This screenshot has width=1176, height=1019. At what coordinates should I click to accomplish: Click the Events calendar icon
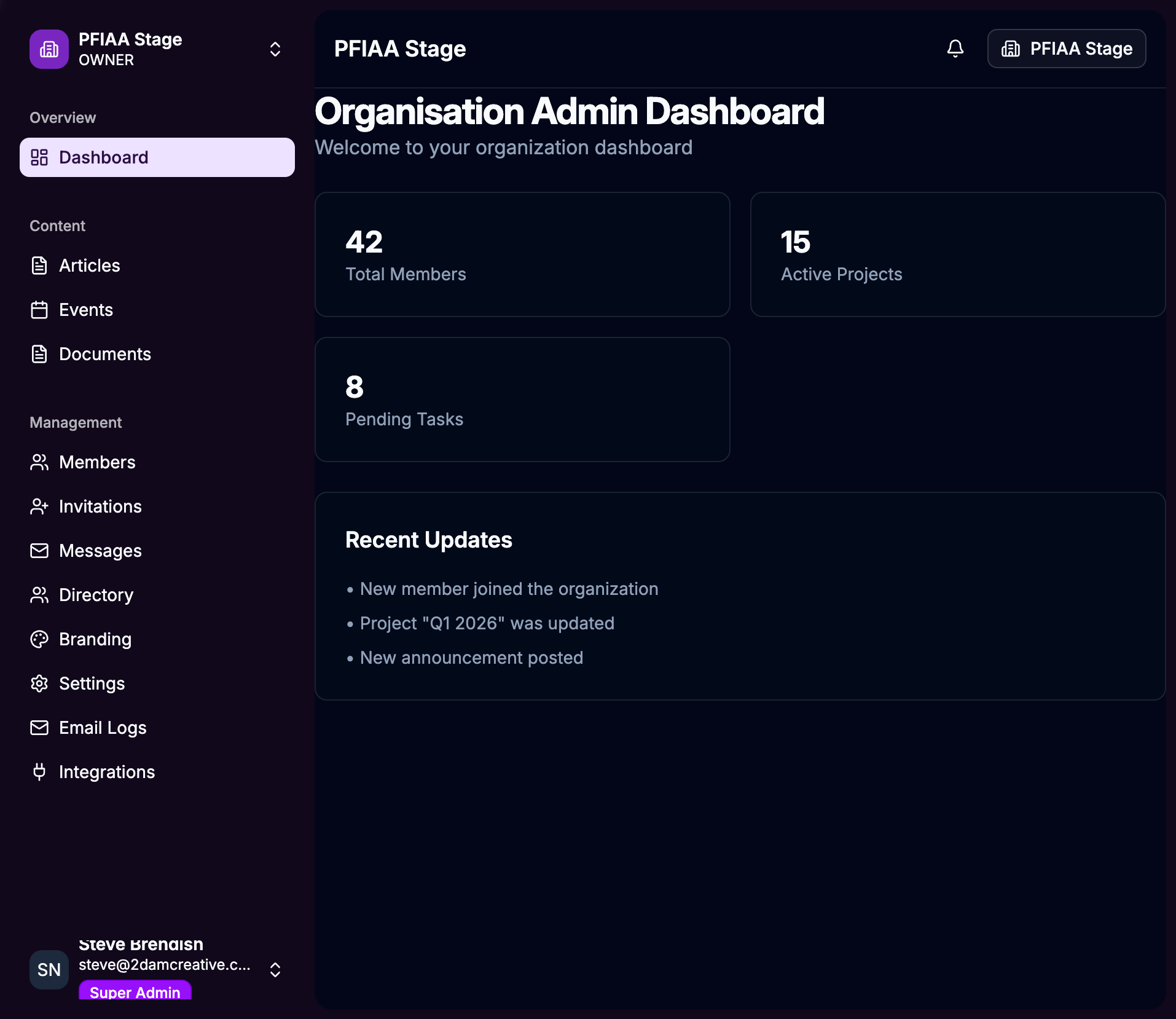(x=39, y=310)
